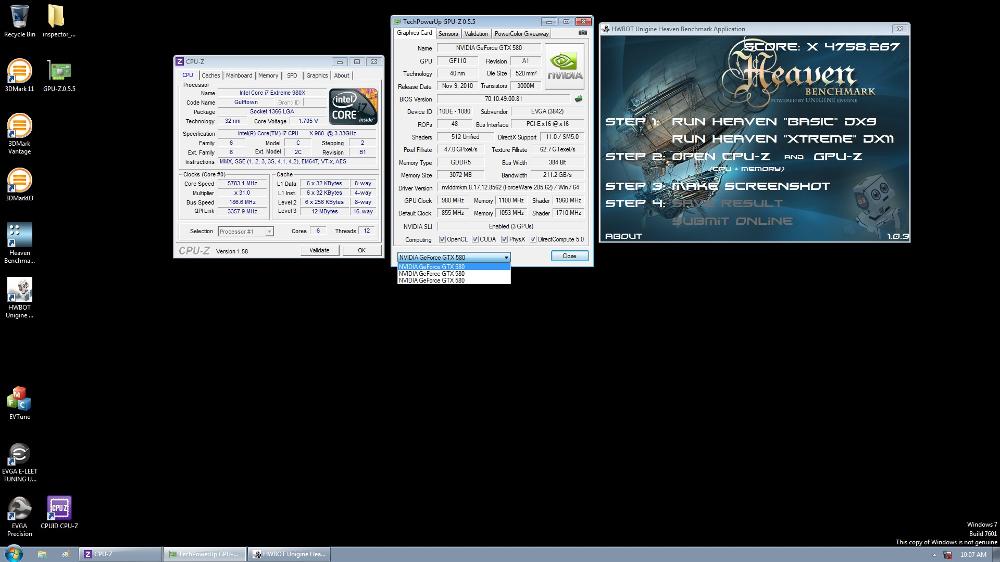Click the BIOS Version field in GPU-Z
This screenshot has width=1000, height=562.
(x=504, y=99)
